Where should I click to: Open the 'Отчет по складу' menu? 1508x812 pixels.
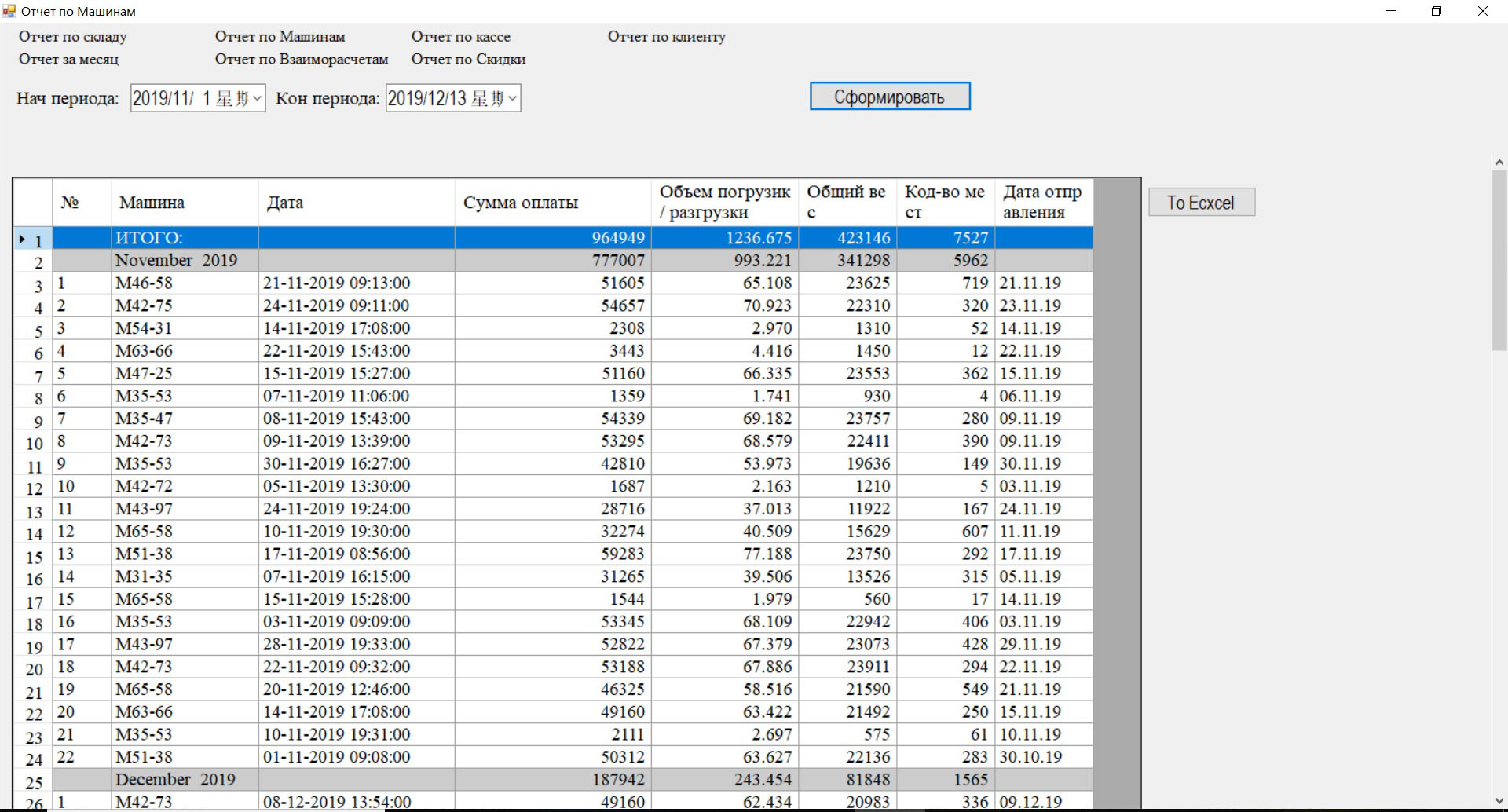72,37
